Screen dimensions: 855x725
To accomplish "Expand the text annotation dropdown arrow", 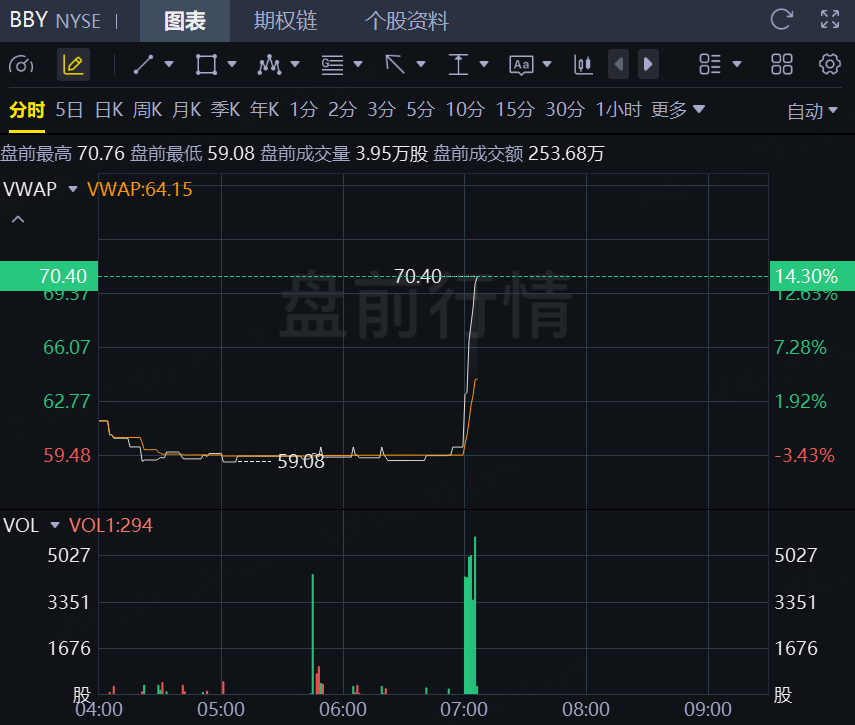I will tap(547, 64).
